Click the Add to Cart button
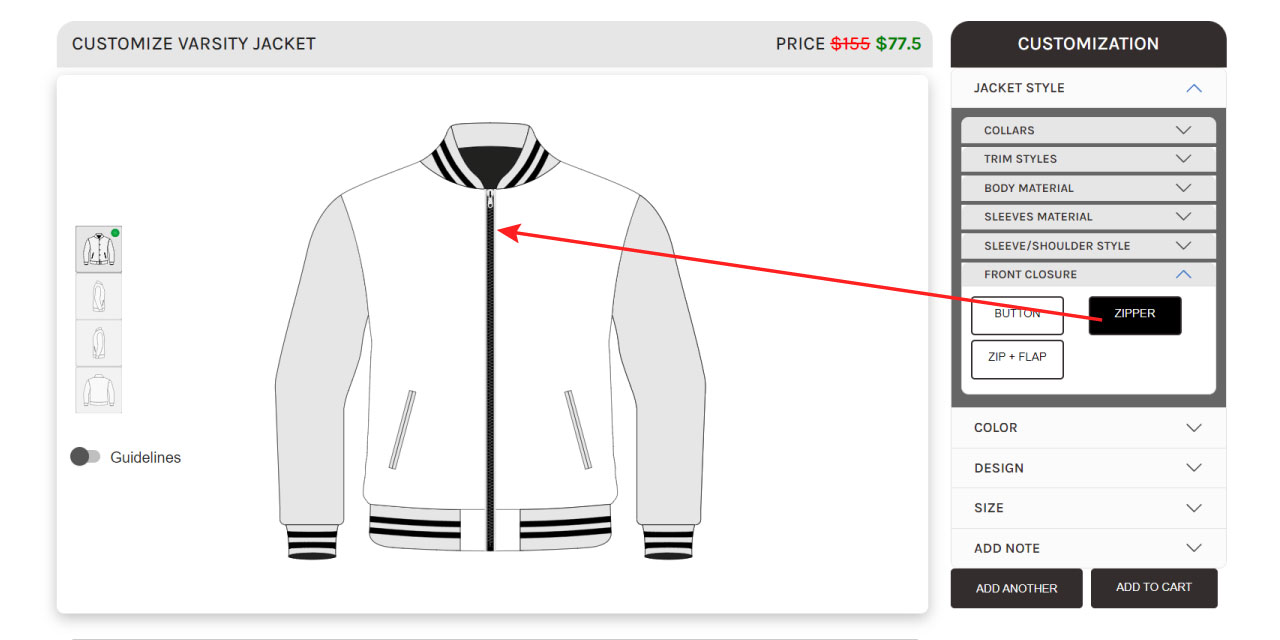Viewport: 1280px width, 640px height. 1154,588
